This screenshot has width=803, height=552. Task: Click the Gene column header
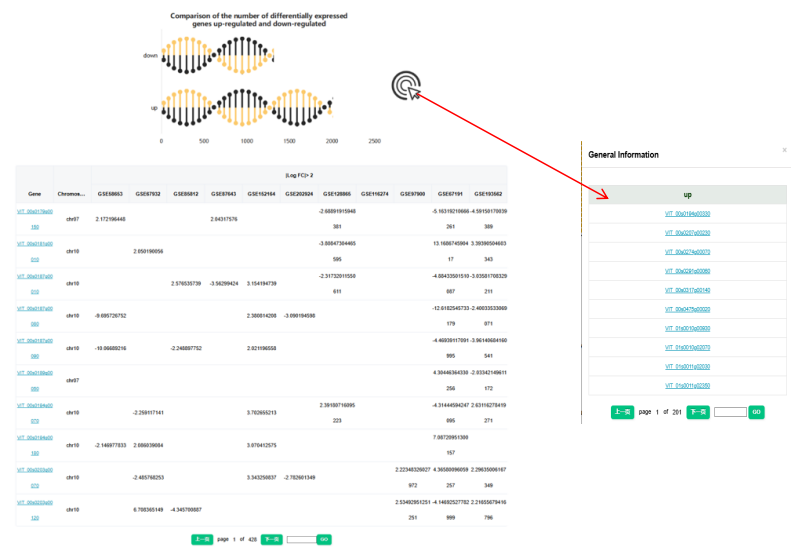34,193
